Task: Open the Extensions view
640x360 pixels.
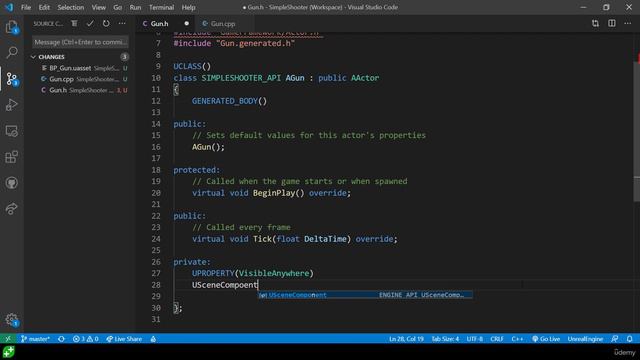Action: click(12, 157)
